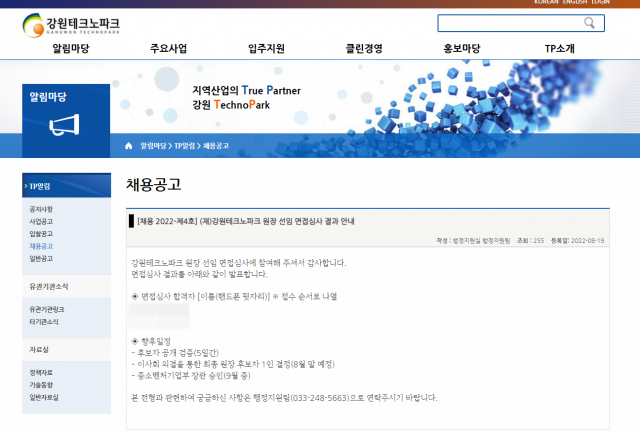Select TP알림 sidebar header
Viewport: 640px width, 434px height.
tap(67, 186)
